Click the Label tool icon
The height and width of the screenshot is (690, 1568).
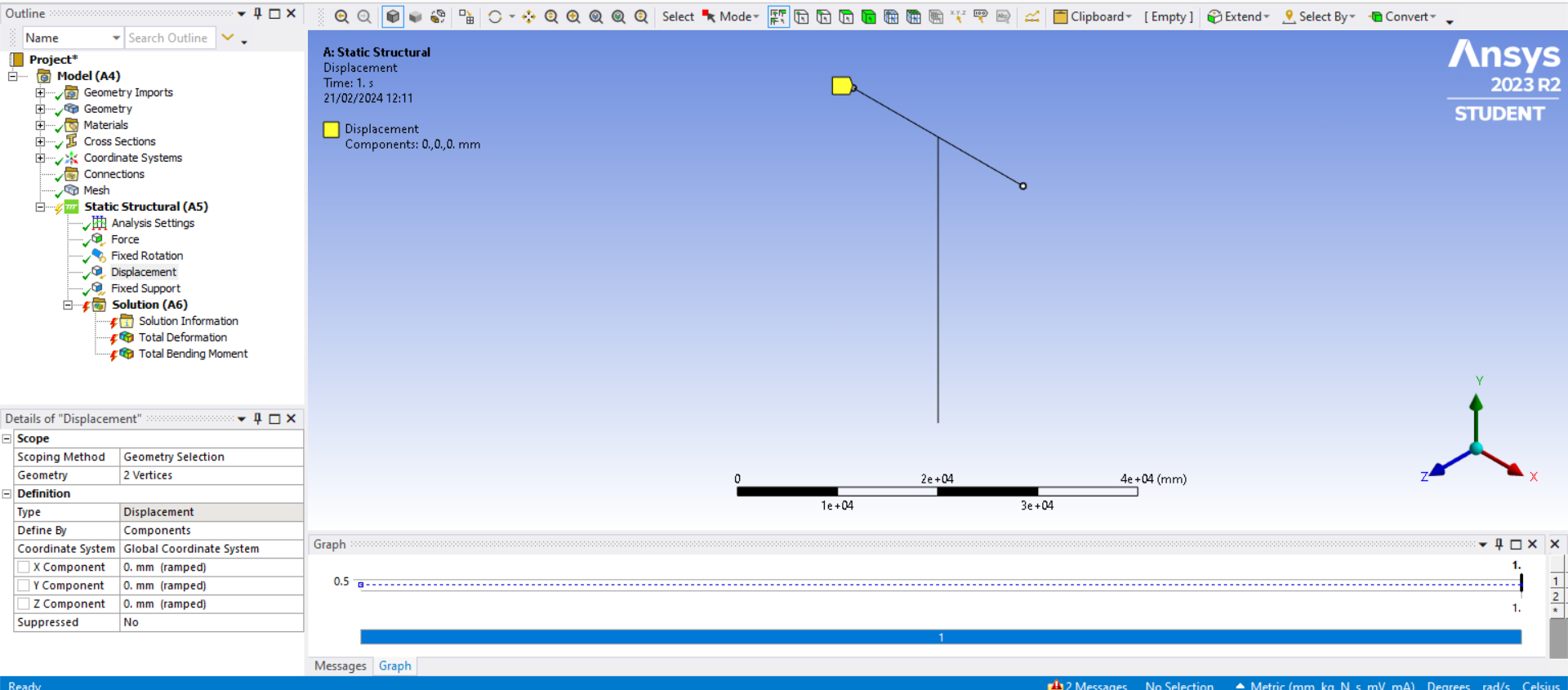coord(981,16)
